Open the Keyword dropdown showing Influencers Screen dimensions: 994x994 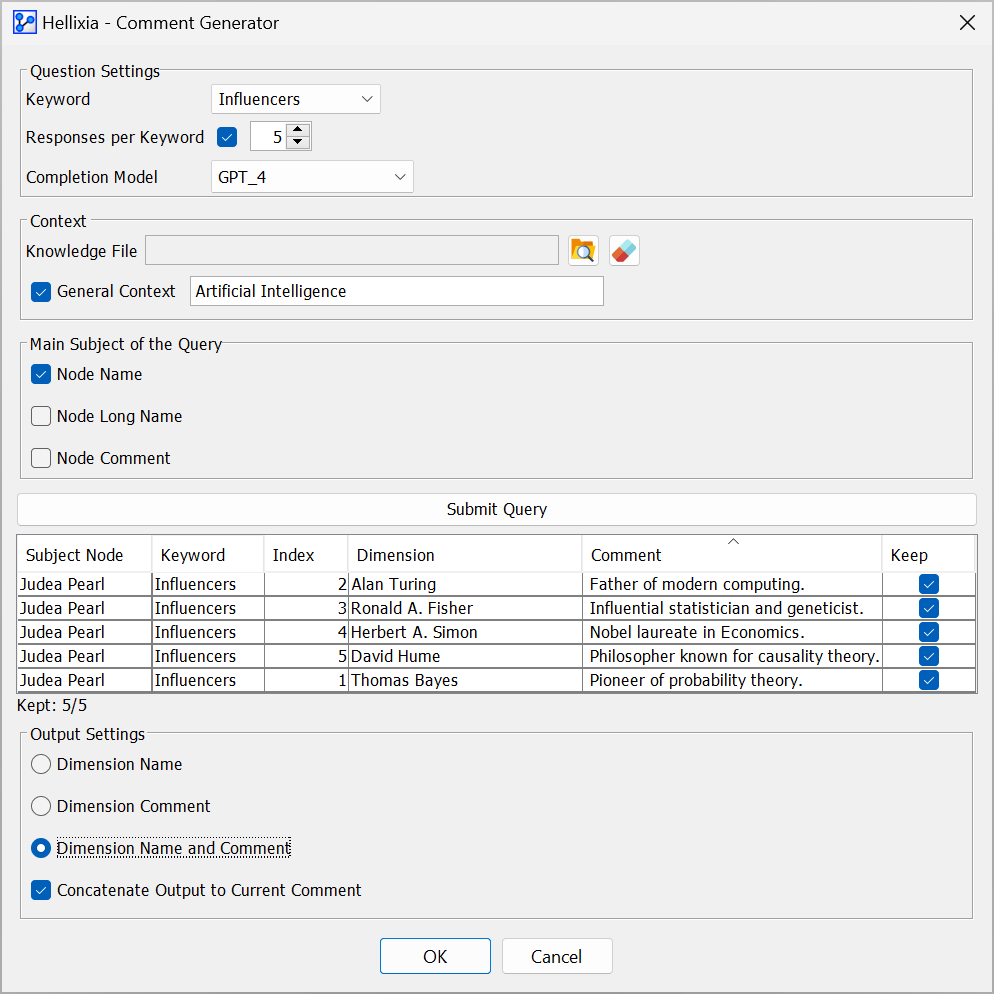tap(295, 100)
